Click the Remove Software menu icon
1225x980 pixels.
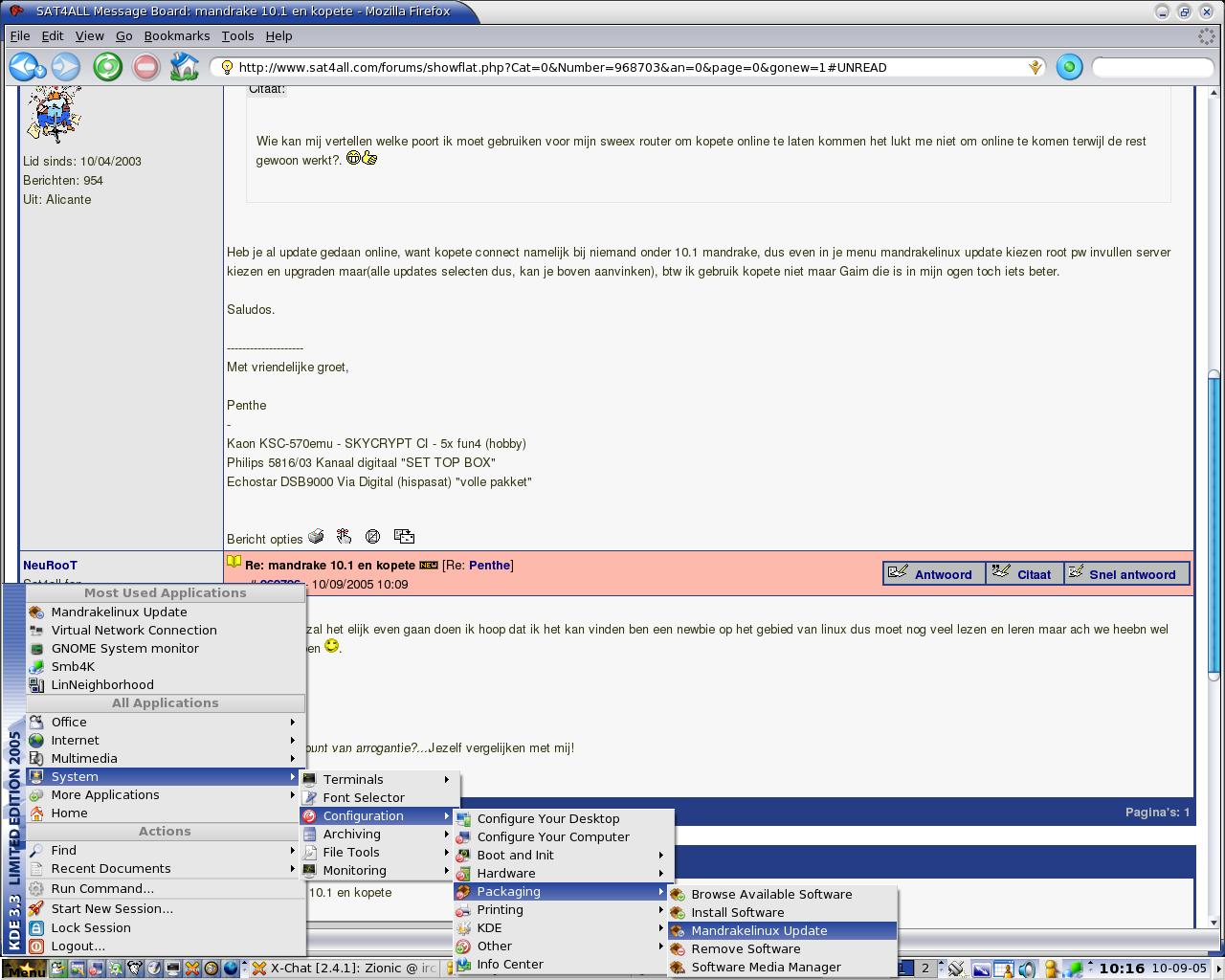coord(678,949)
